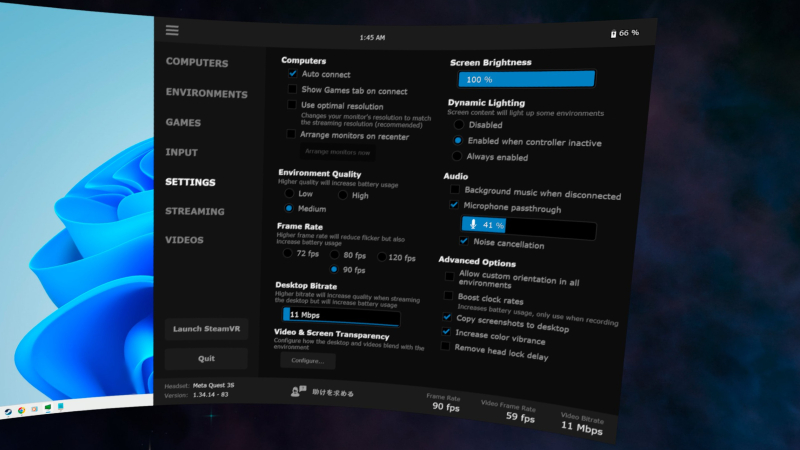This screenshot has height=450, width=800.
Task: Toggle Noise cancellation checkbox
Action: coord(464,243)
